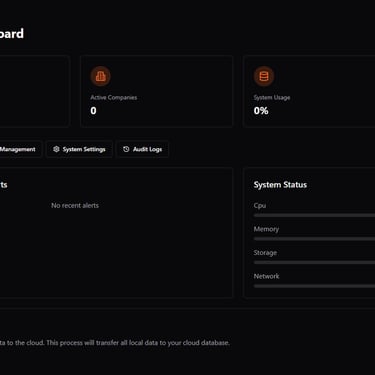The width and height of the screenshot is (375, 375).
Task: Click the Storage usage progress bar
Action: tap(314, 263)
